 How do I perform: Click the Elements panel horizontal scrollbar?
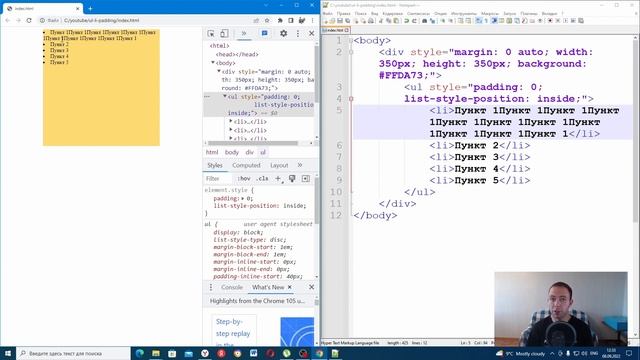pyautogui.click(x=253, y=143)
